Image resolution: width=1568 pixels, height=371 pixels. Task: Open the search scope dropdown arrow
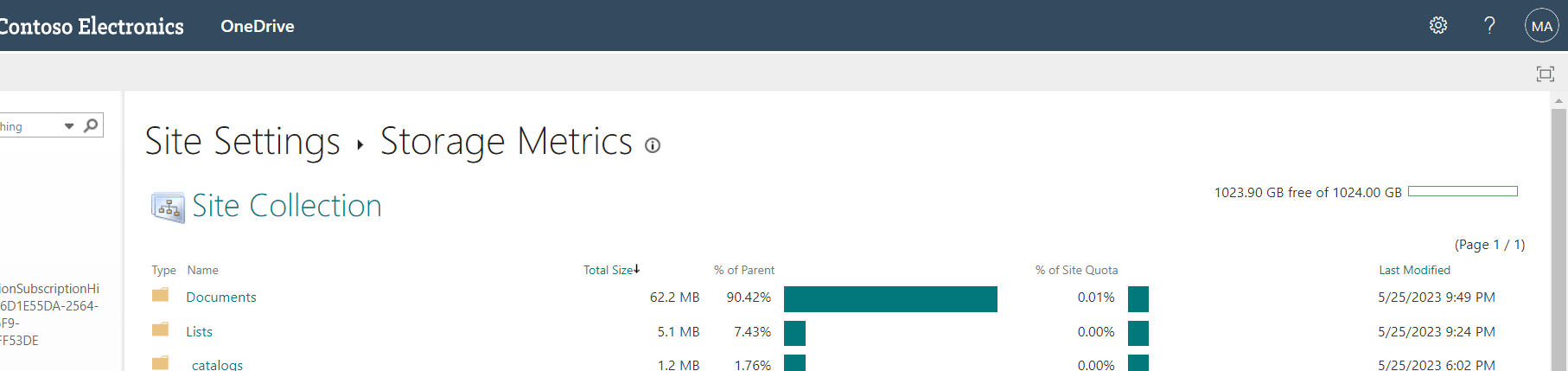coord(69,126)
